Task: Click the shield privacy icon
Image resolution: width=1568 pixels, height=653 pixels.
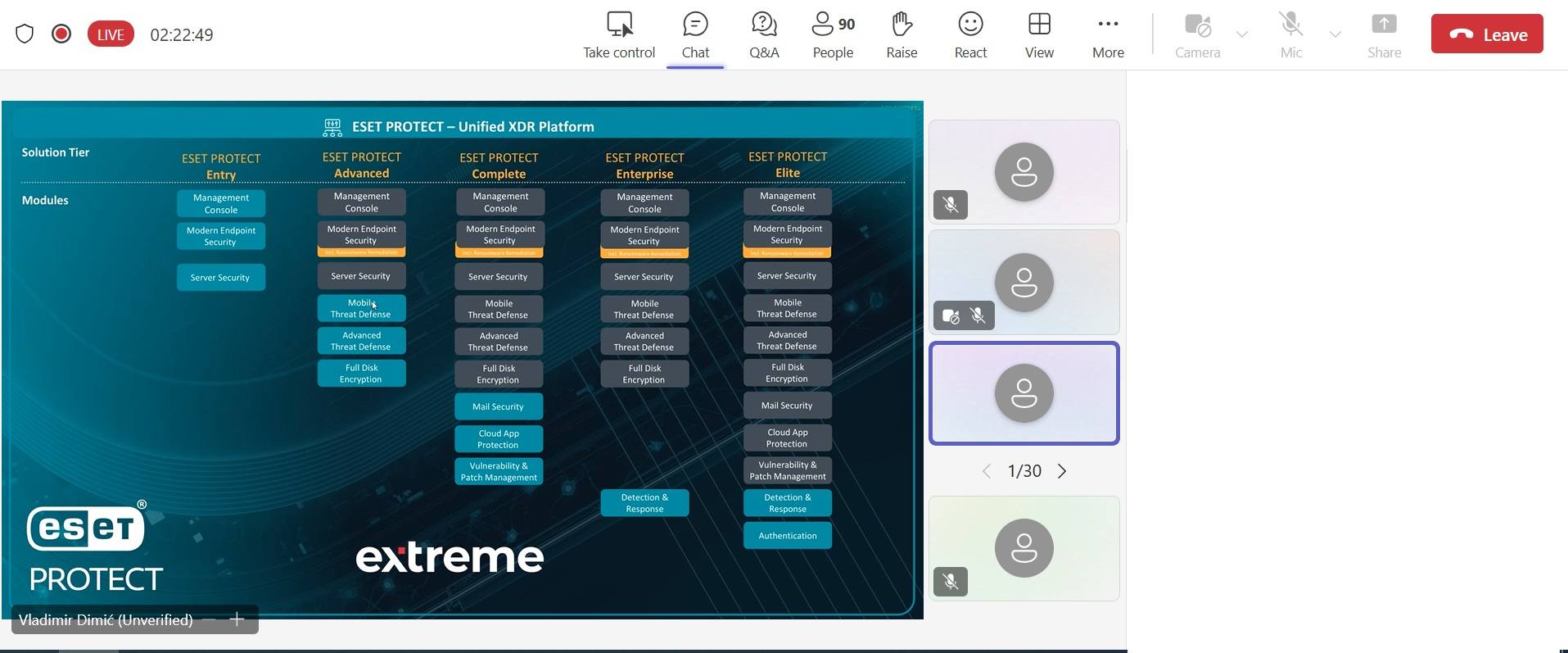Action: (x=25, y=34)
